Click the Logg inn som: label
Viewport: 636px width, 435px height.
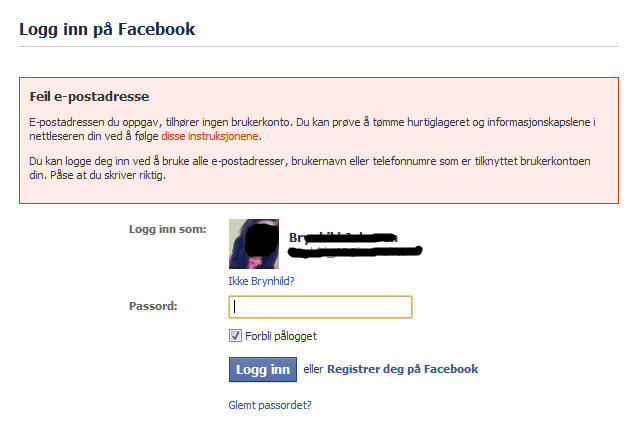pos(168,229)
